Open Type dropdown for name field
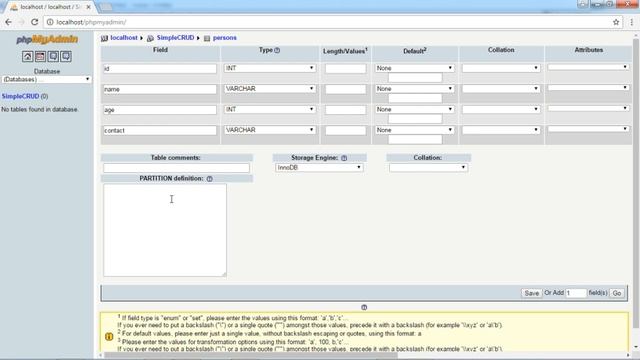The image size is (640, 360). pyautogui.click(x=270, y=89)
